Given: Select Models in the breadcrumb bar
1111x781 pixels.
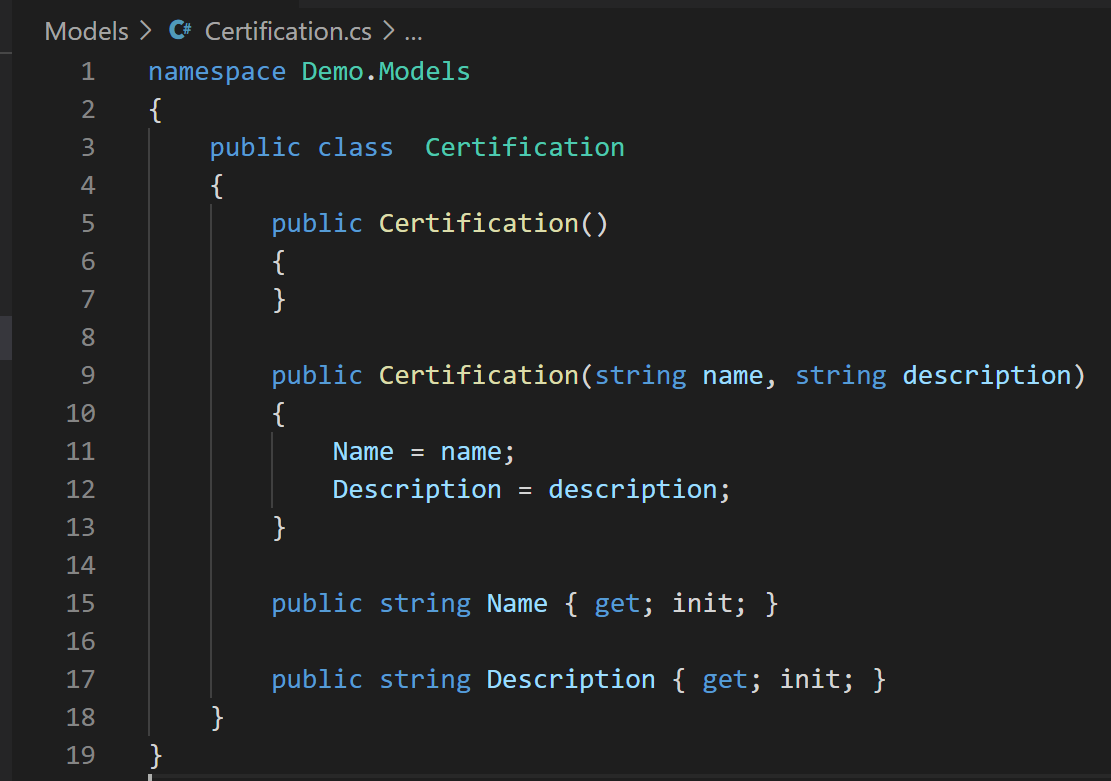Looking at the screenshot, I should 85,31.
